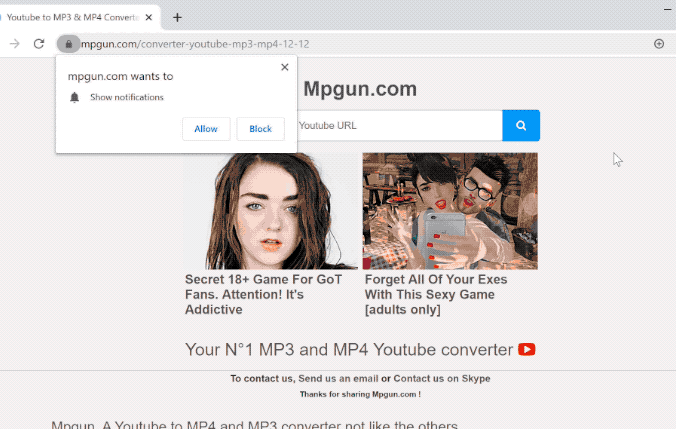This screenshot has height=429, width=676.
Task: Click the site lock icon
Action: [68, 44]
